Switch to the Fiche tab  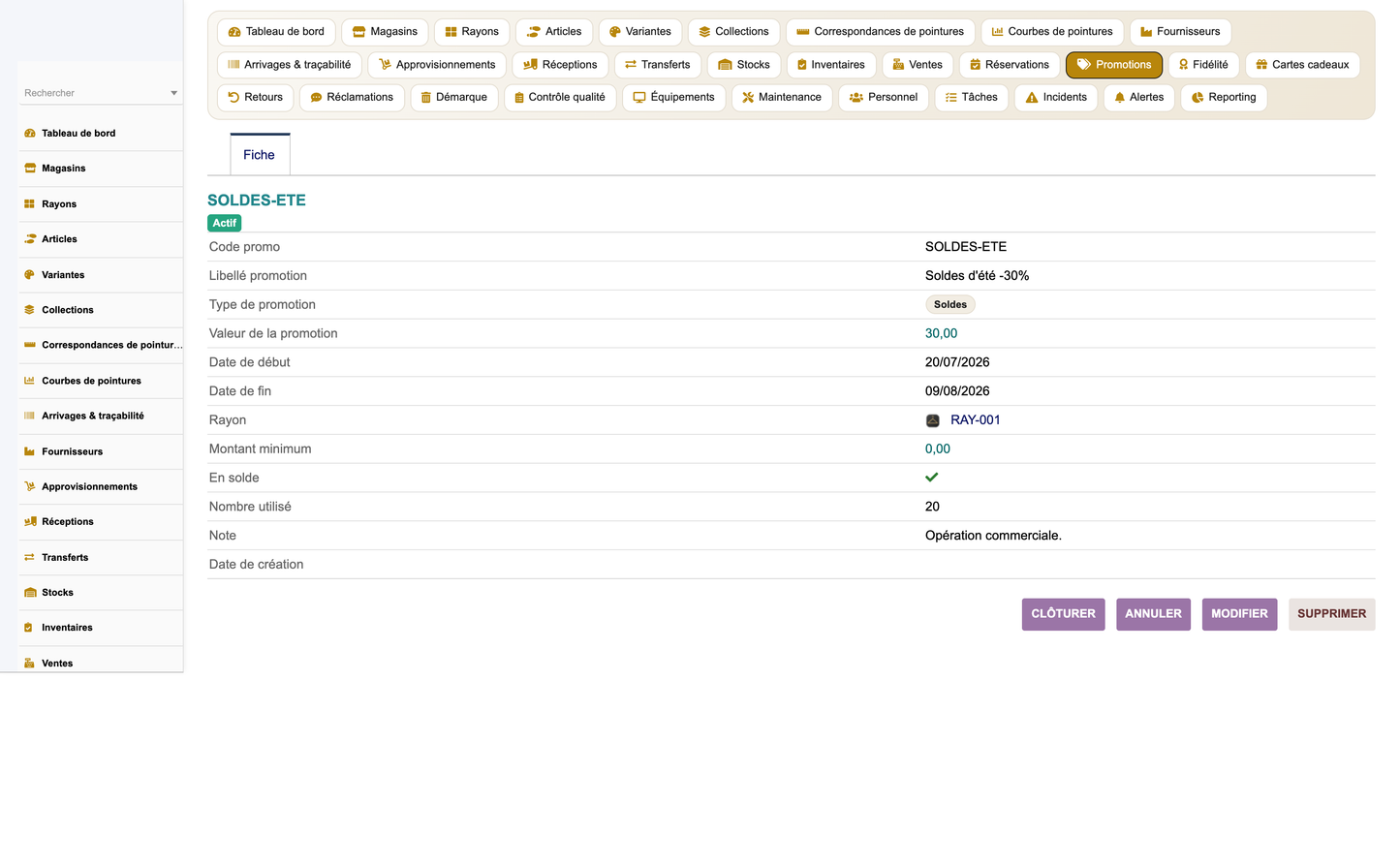click(260, 155)
